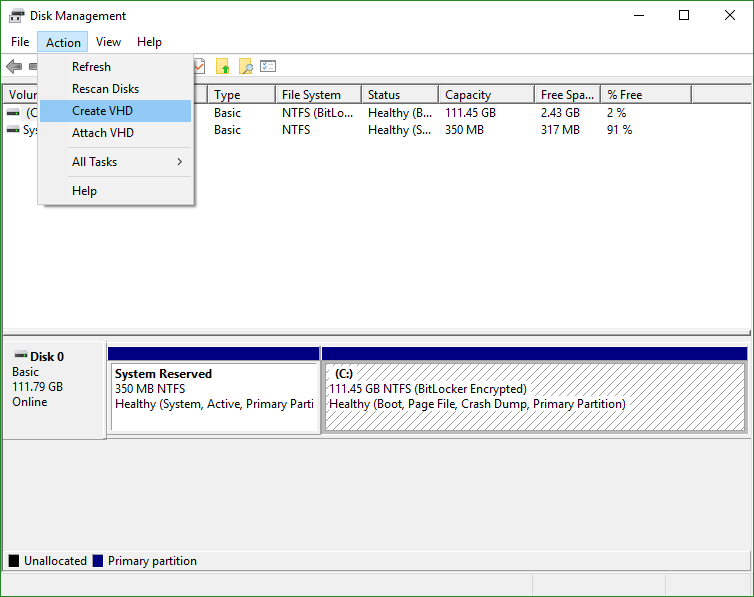Click the Back arrow toolbar icon

point(13,67)
